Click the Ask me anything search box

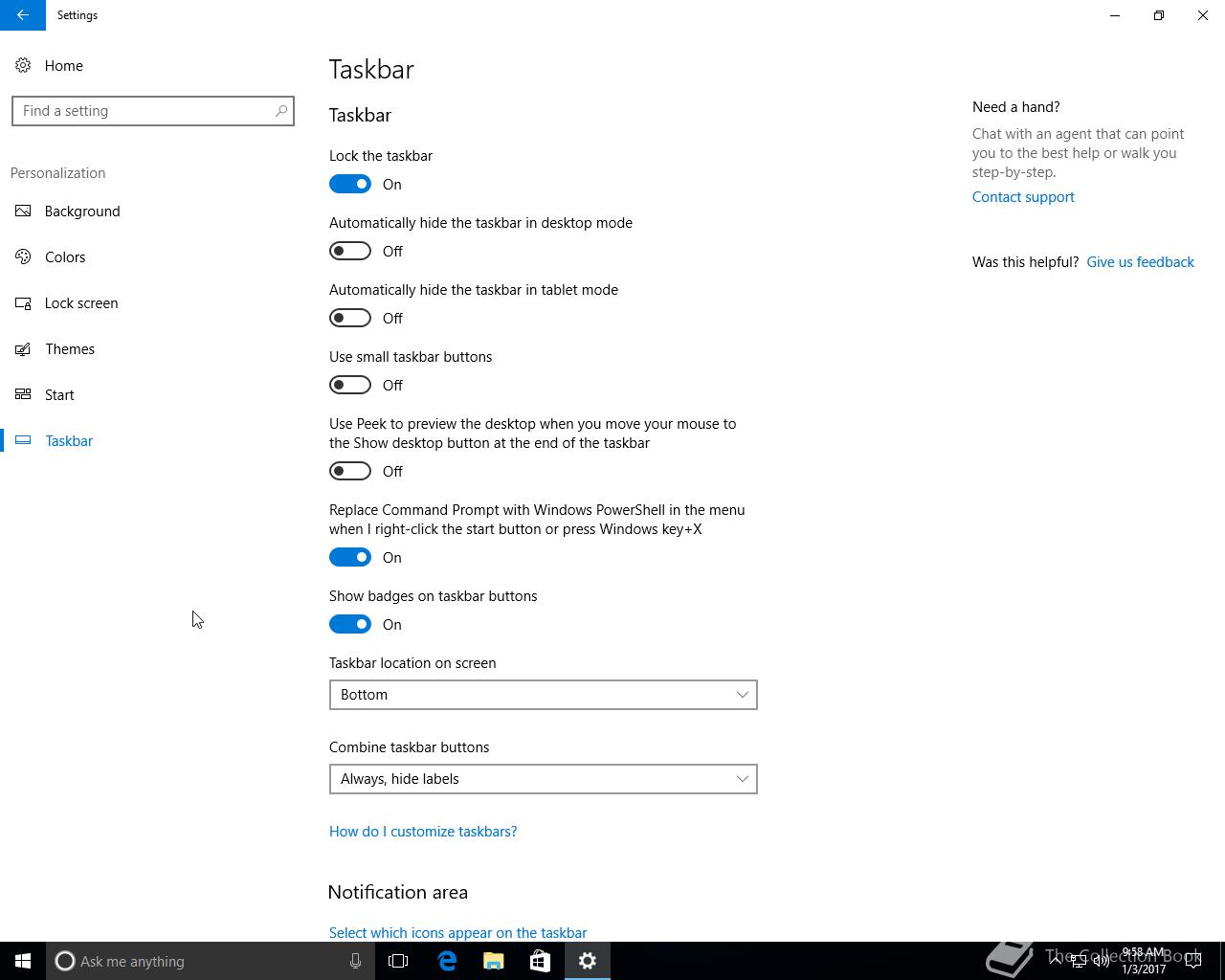coord(211,961)
